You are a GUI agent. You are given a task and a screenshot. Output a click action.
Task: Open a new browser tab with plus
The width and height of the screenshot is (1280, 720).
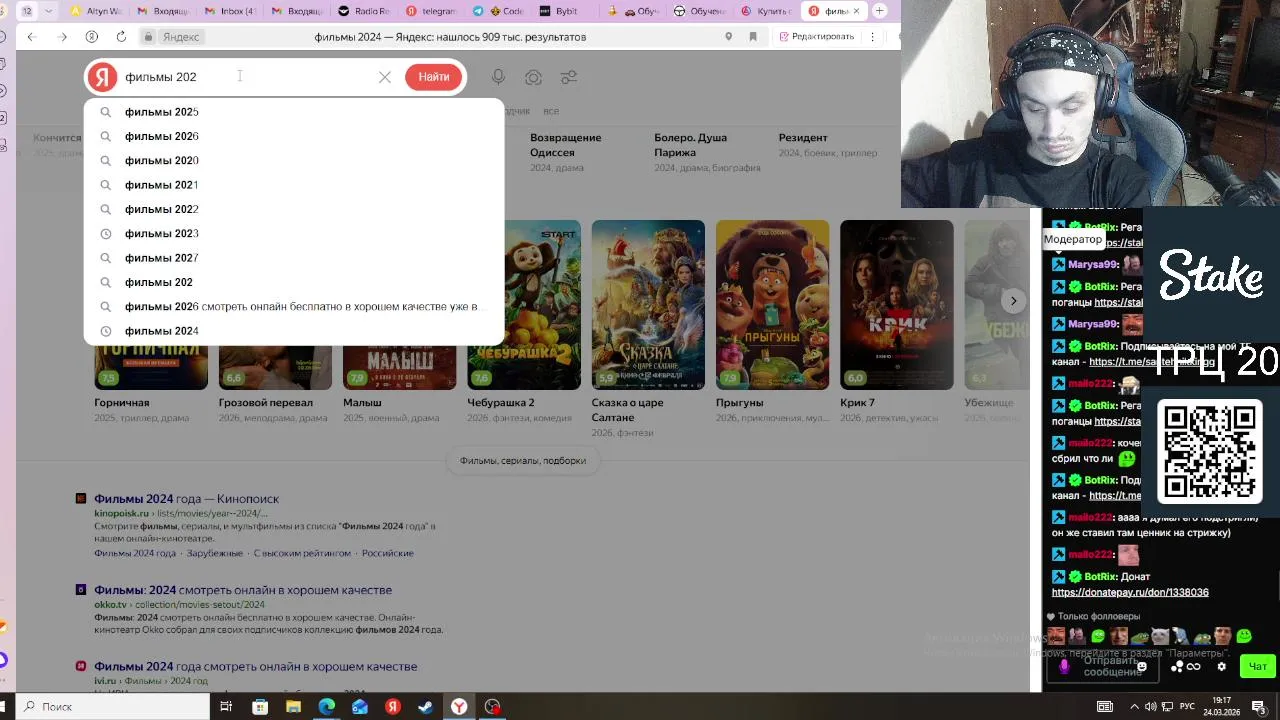pyautogui.click(x=879, y=11)
